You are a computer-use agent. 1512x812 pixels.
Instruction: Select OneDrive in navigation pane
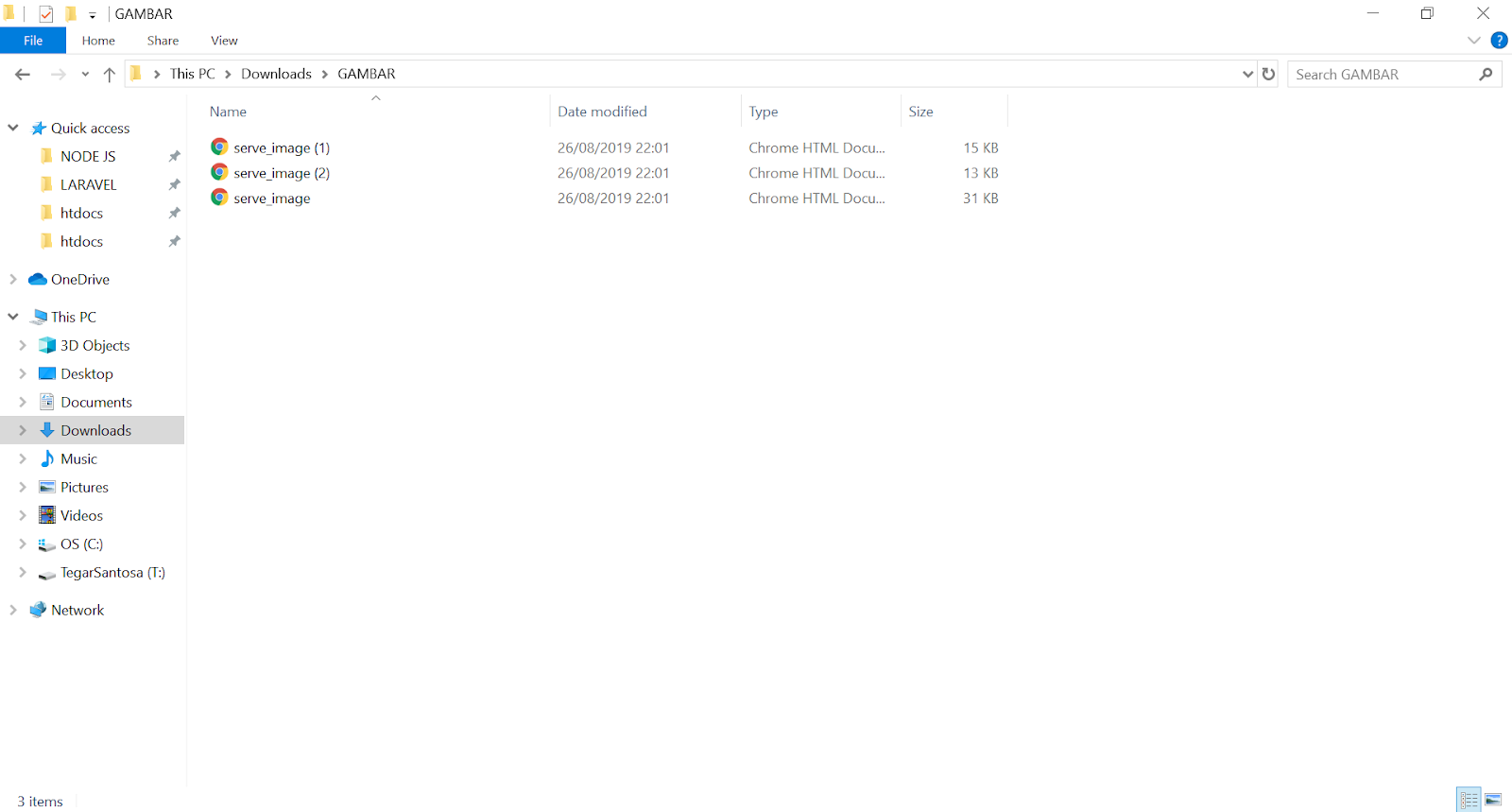[x=80, y=280]
